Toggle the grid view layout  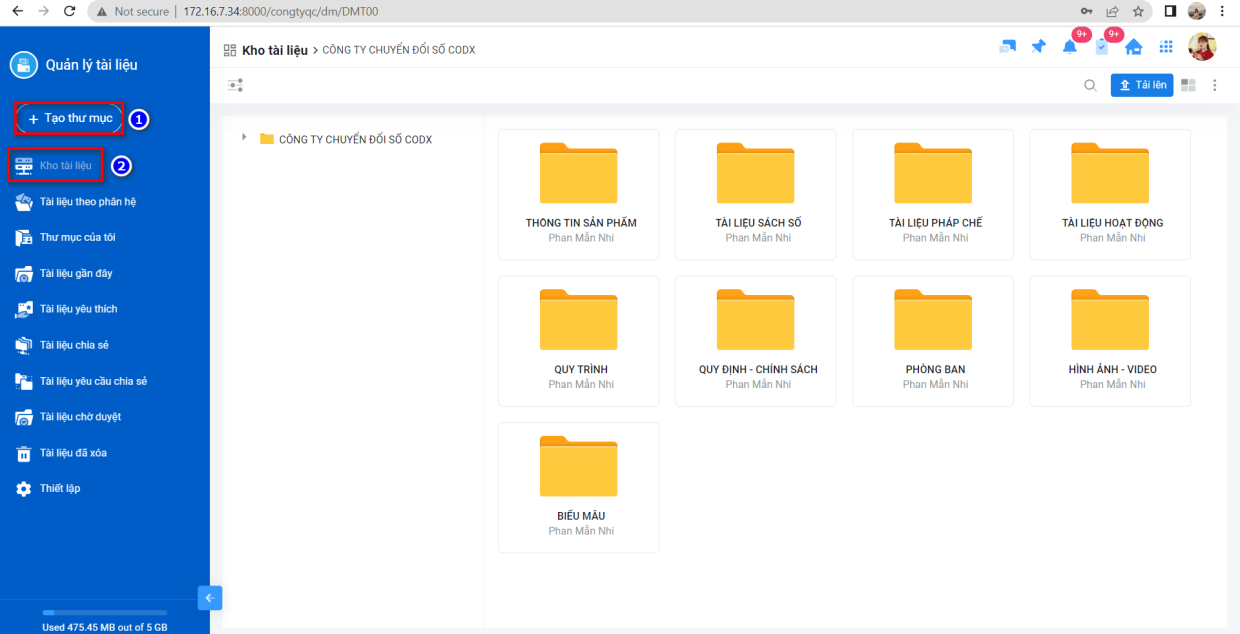tap(1188, 85)
